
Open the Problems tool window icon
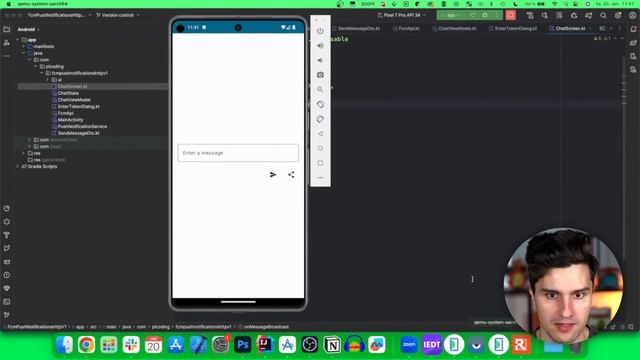click(x=7, y=275)
